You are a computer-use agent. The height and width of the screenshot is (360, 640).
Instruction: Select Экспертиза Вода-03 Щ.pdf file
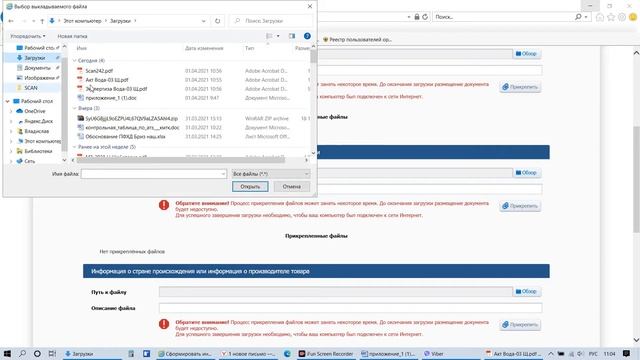coord(116,89)
